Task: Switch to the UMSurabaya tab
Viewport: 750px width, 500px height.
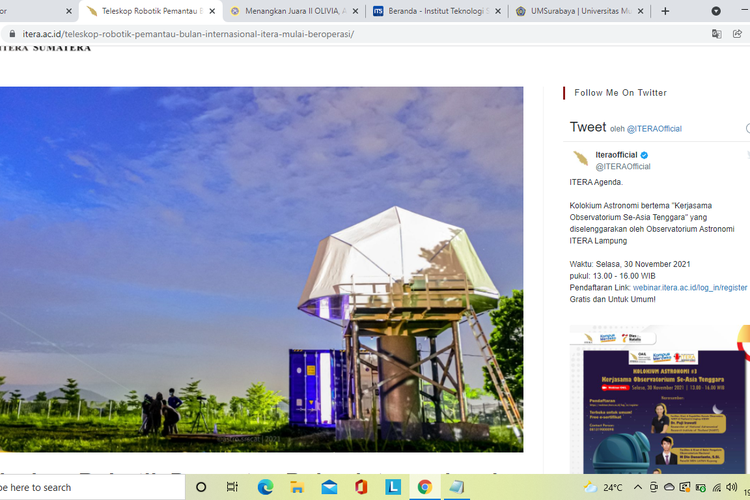Action: tap(570, 11)
